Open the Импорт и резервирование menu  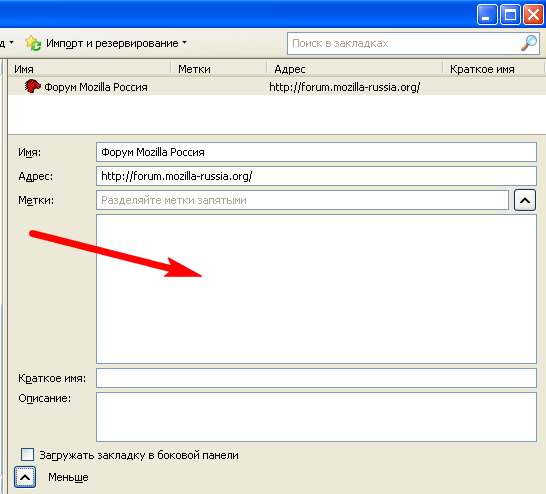(106, 44)
